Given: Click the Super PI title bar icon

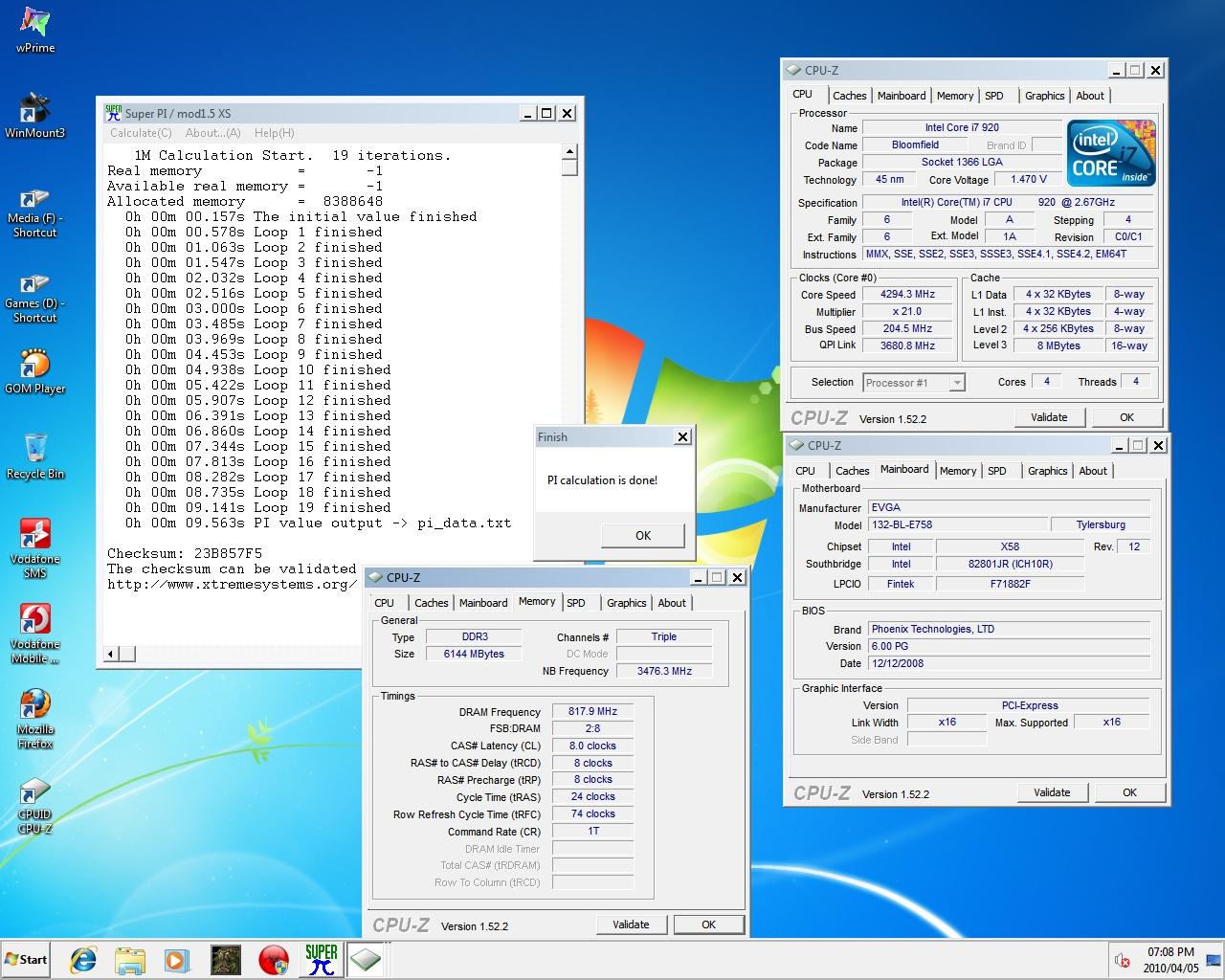Looking at the screenshot, I should pos(113,113).
